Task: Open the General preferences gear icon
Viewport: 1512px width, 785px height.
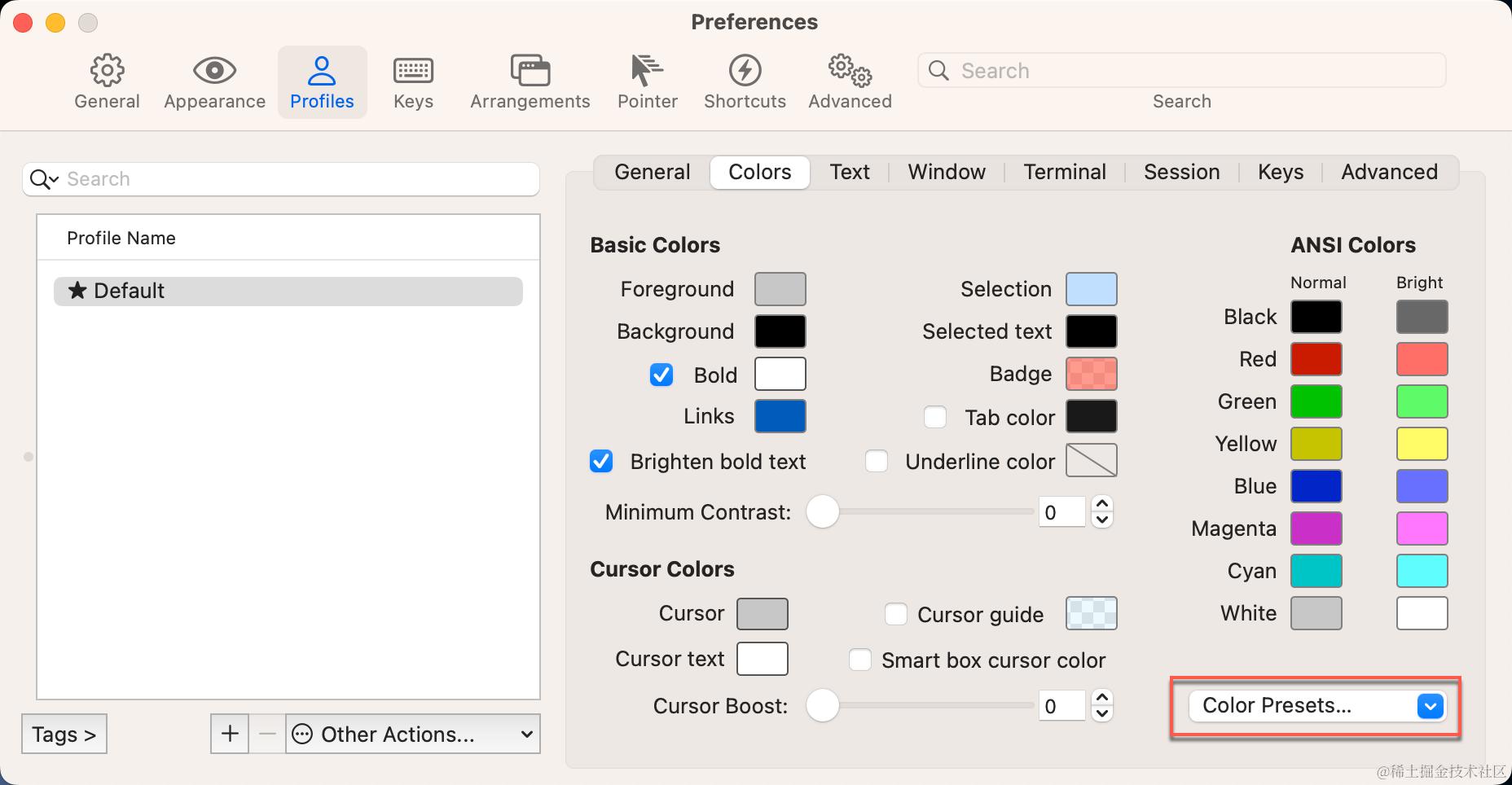Action: coord(107,71)
